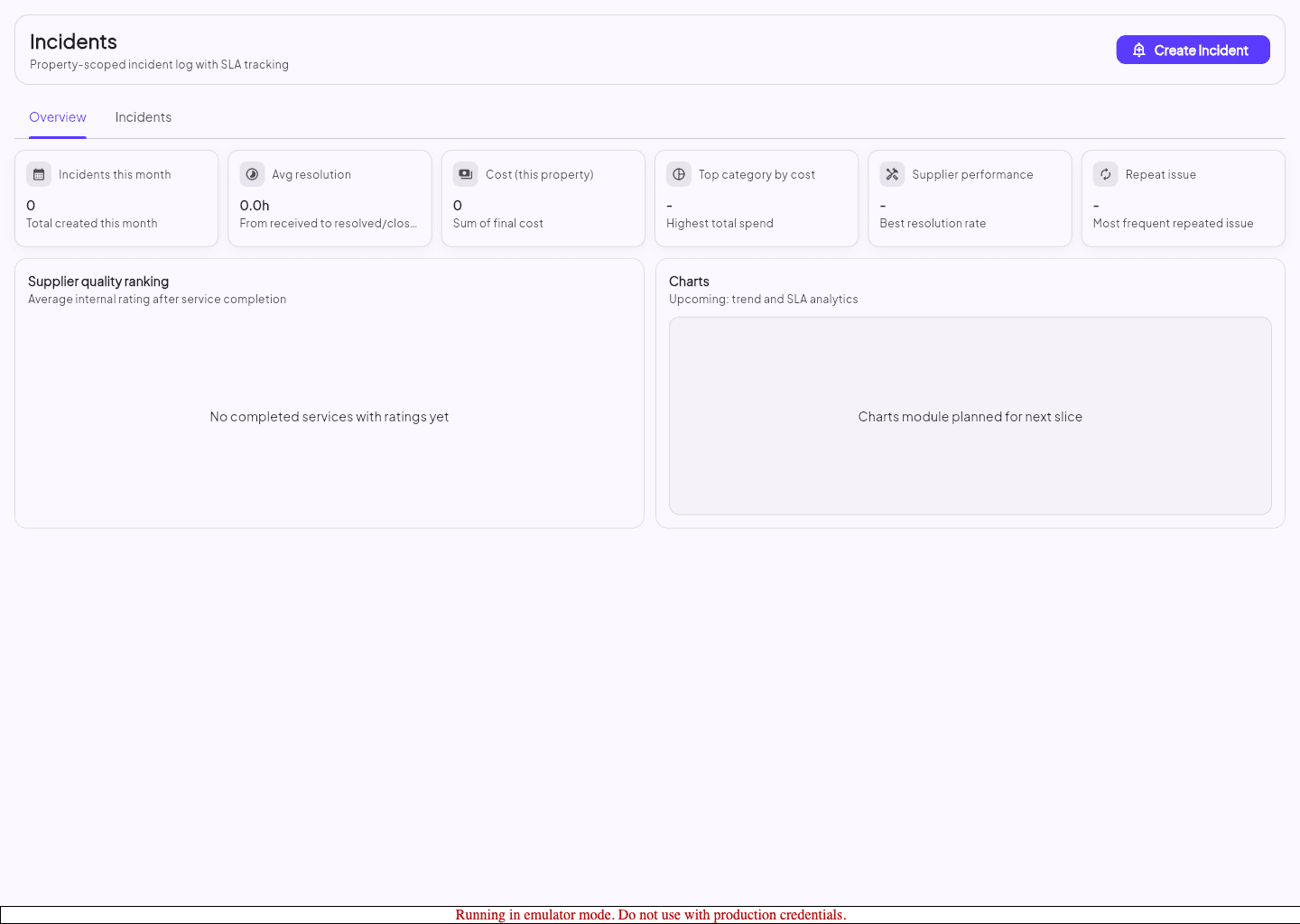Click the Charts module placeholder area

click(x=970, y=416)
